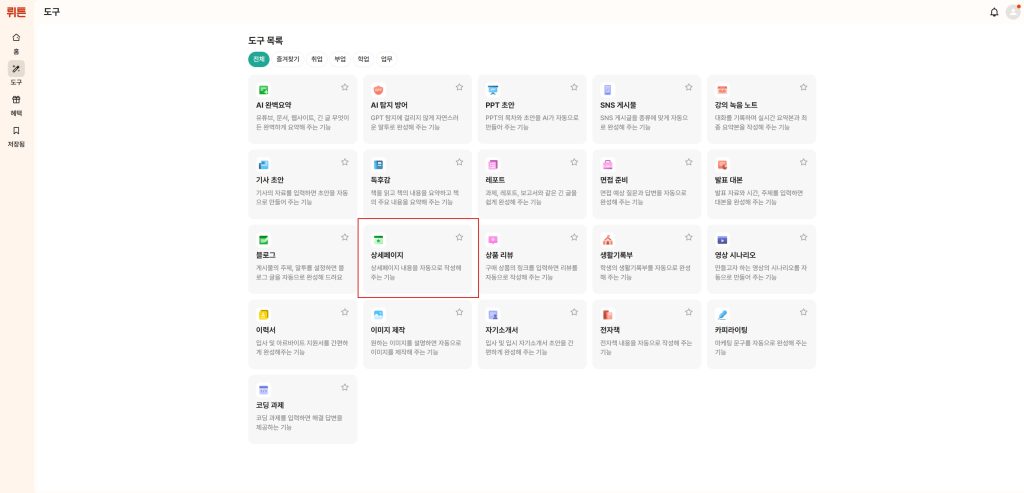Click the 이미지 제작 picture icon

coord(378,314)
